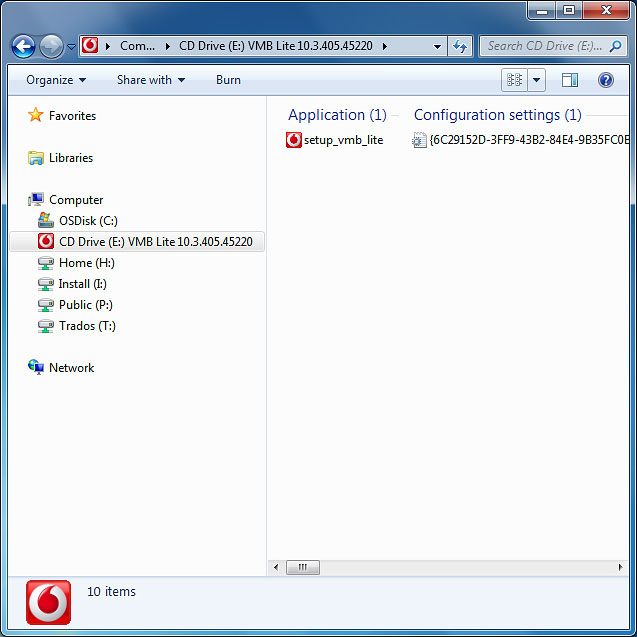Open the view options dropdown arrow
This screenshot has width=637, height=637.
pos(537,80)
